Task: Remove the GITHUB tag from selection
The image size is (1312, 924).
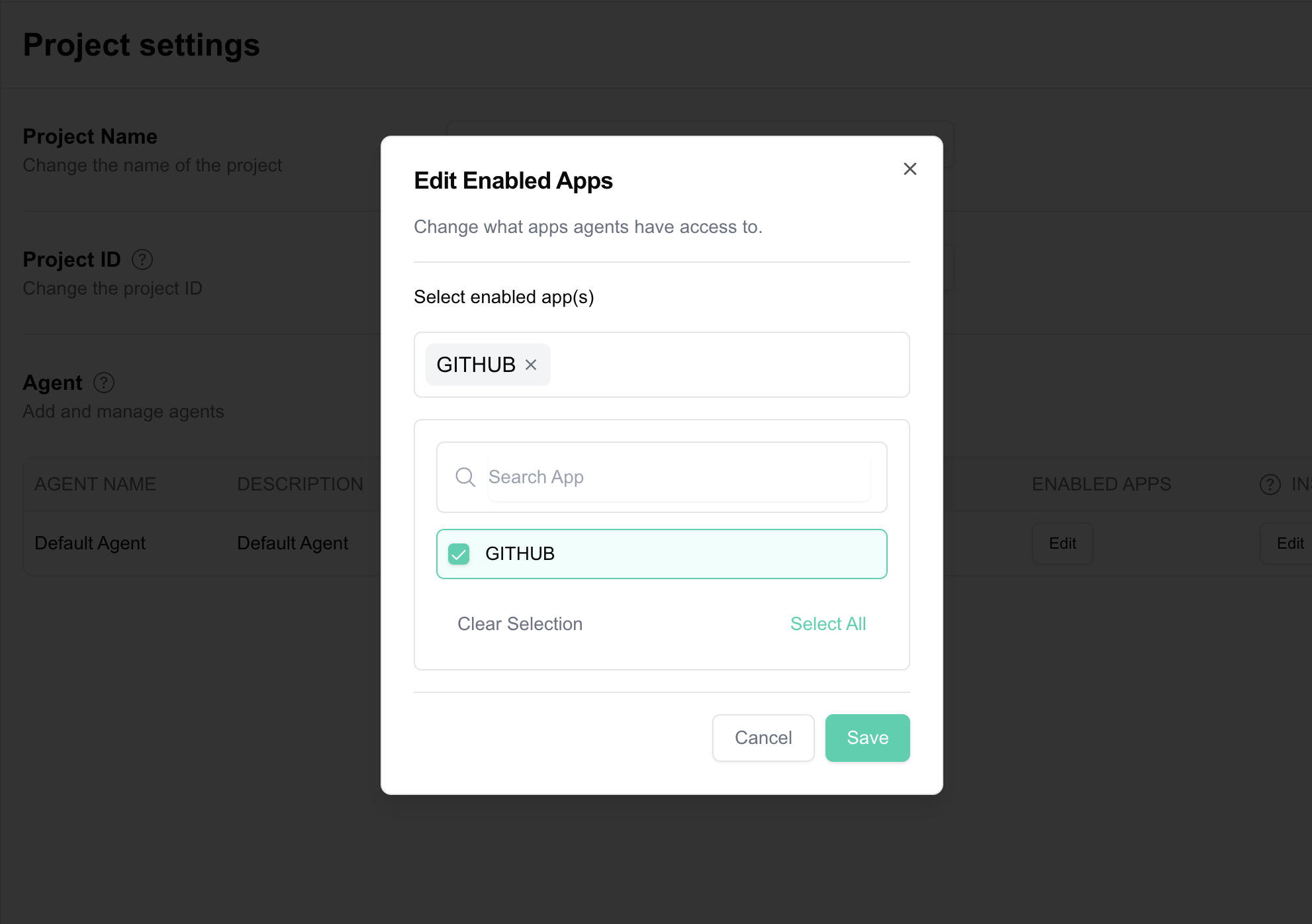Action: pos(531,365)
